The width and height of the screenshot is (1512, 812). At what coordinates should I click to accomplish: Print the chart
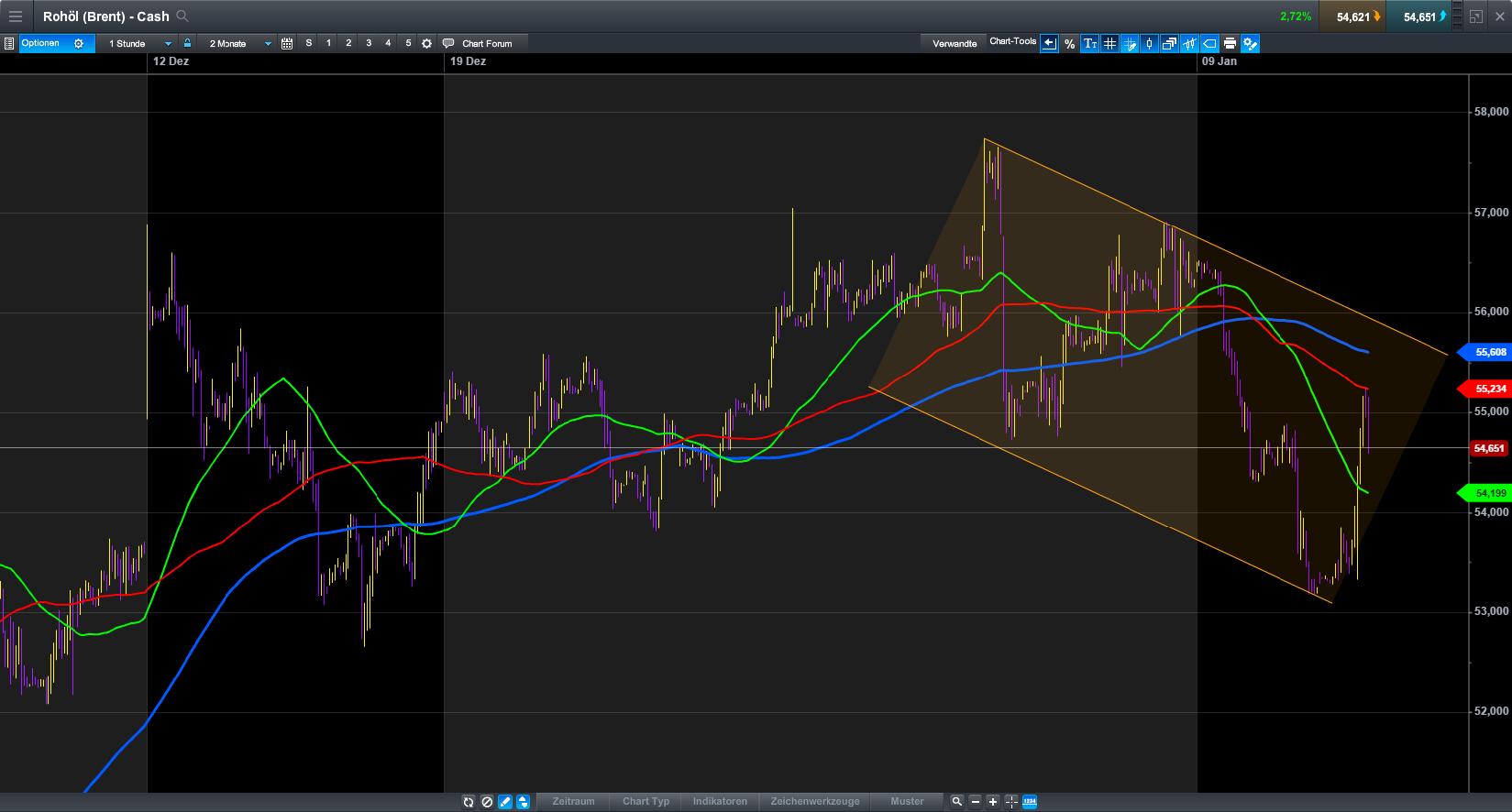[1230, 43]
